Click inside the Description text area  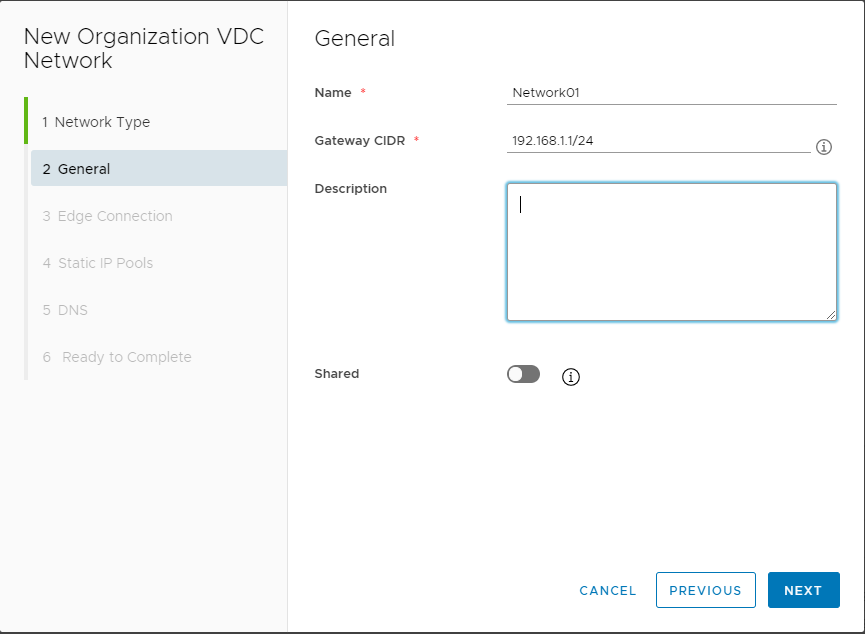(x=671, y=252)
